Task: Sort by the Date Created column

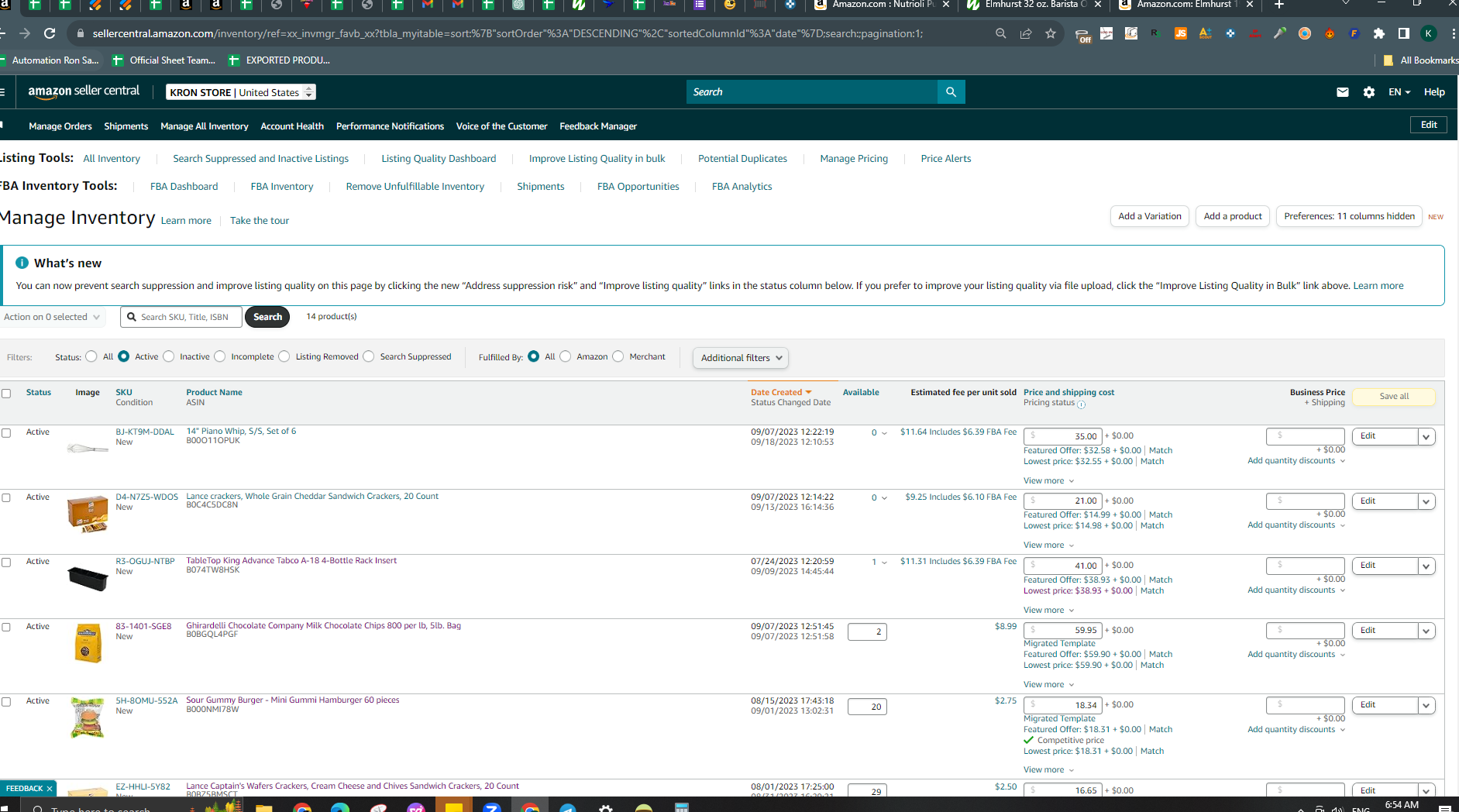Action: coord(781,393)
